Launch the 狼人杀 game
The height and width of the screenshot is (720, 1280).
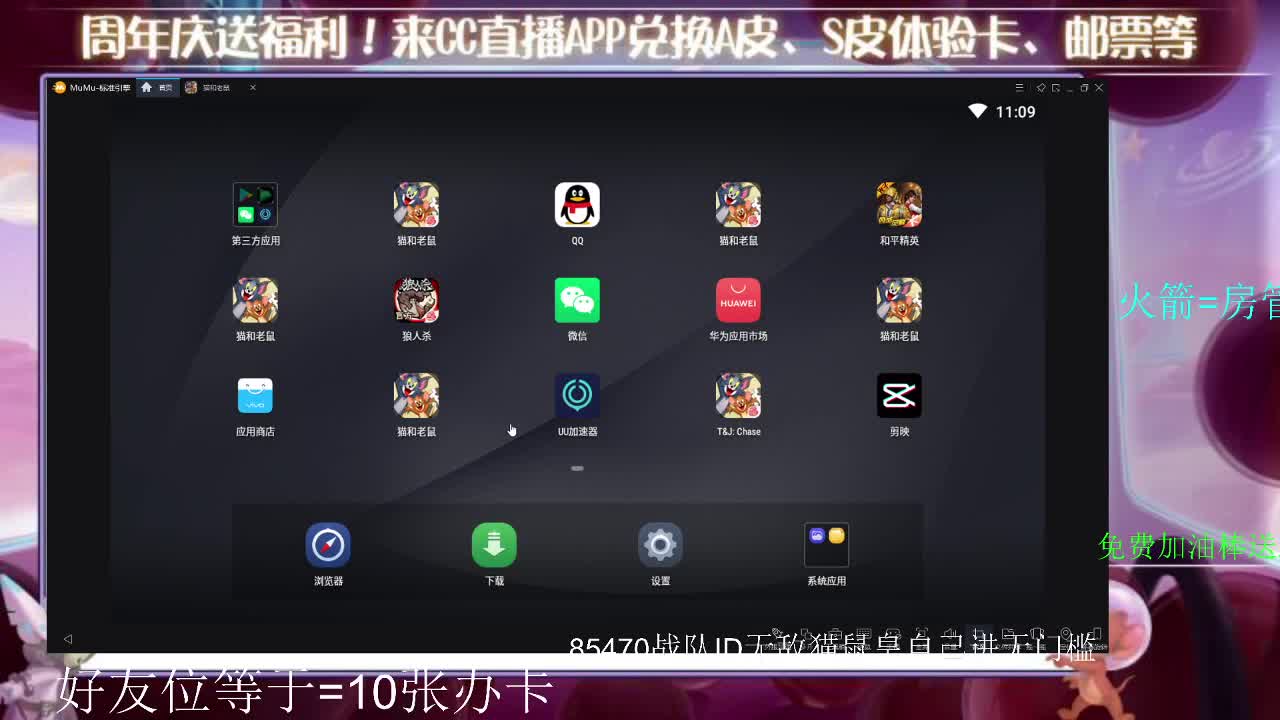pyautogui.click(x=416, y=300)
